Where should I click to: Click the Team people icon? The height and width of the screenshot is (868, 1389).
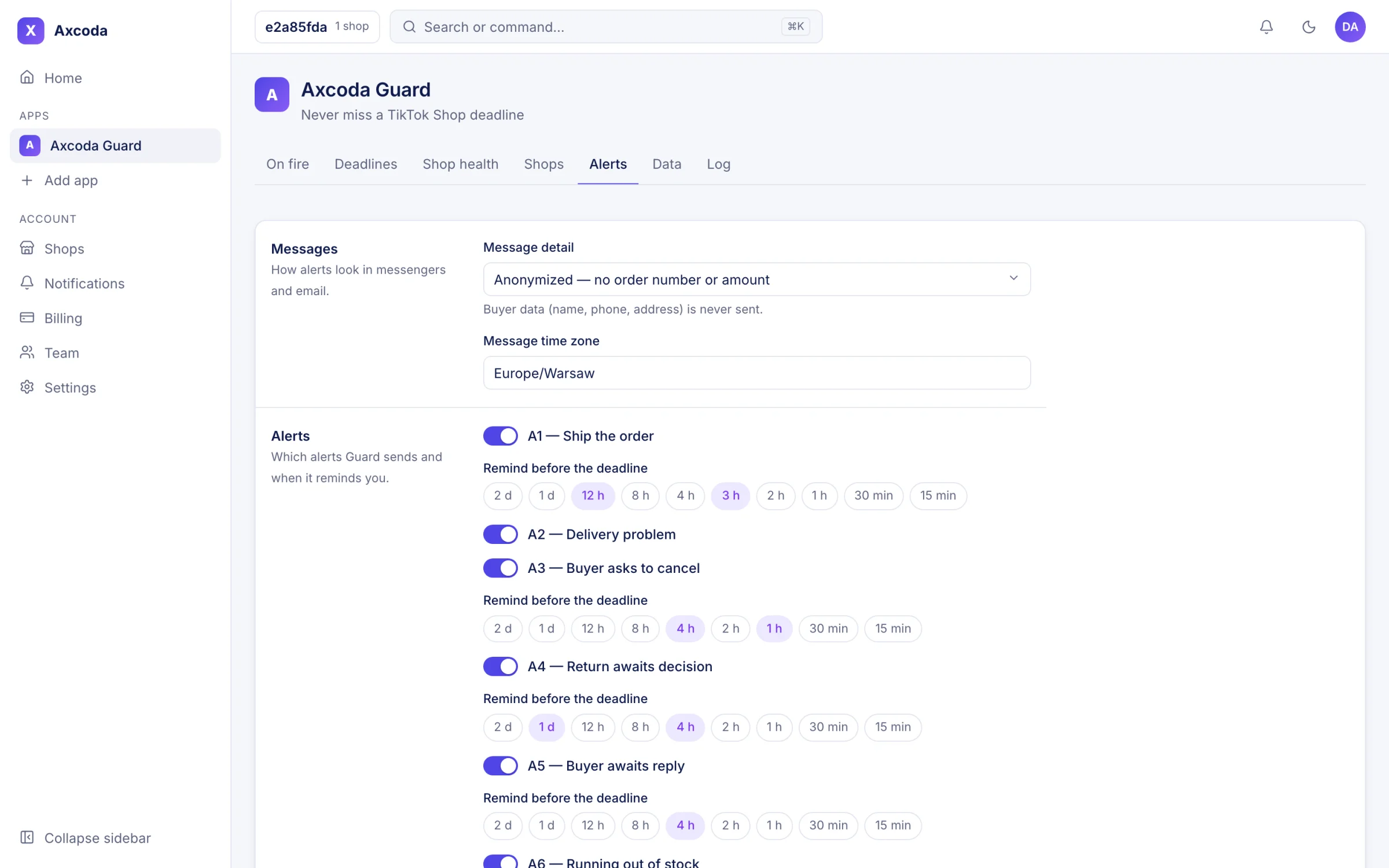point(27,352)
